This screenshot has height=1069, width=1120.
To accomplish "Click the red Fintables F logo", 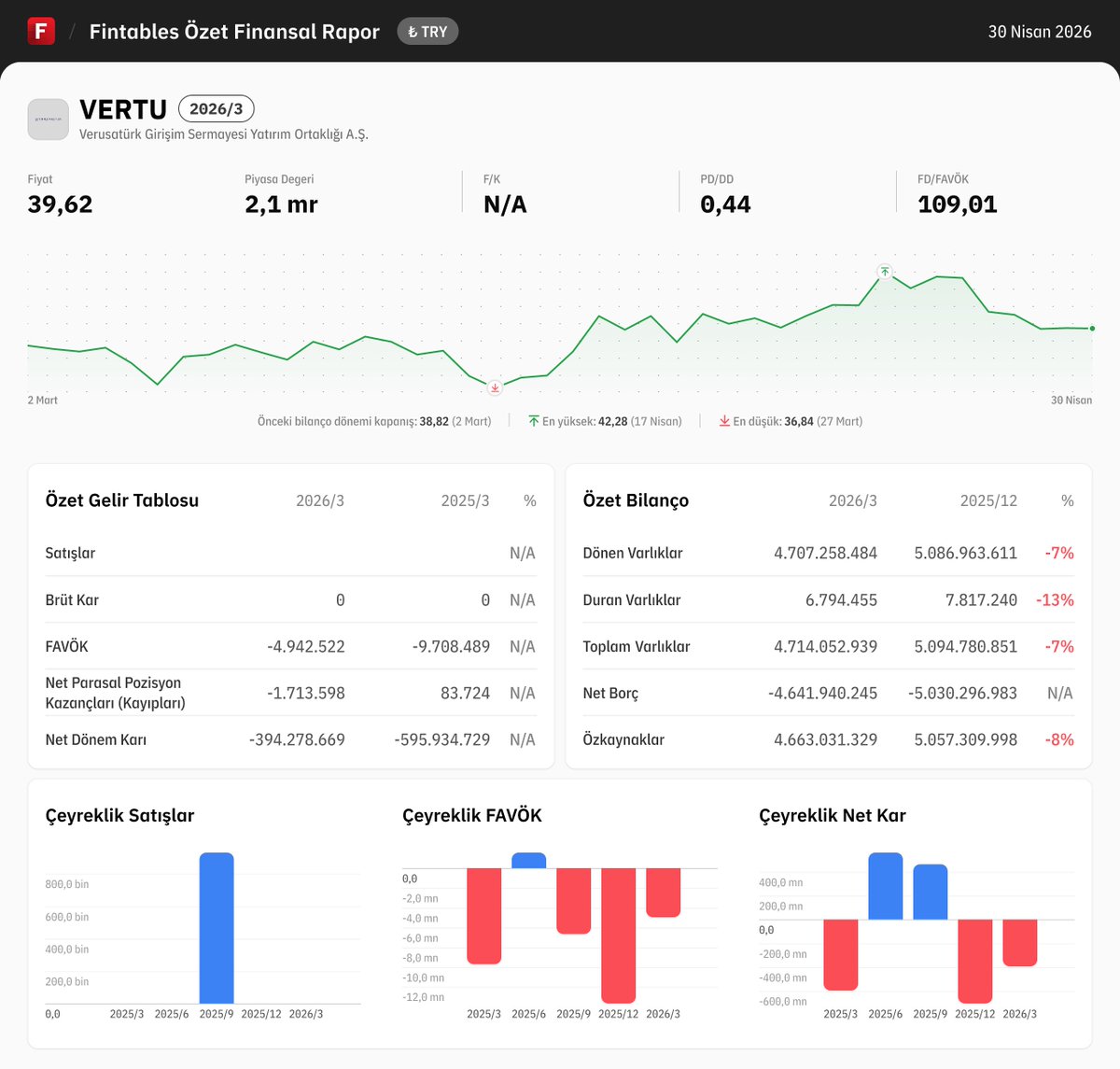I will click(41, 31).
